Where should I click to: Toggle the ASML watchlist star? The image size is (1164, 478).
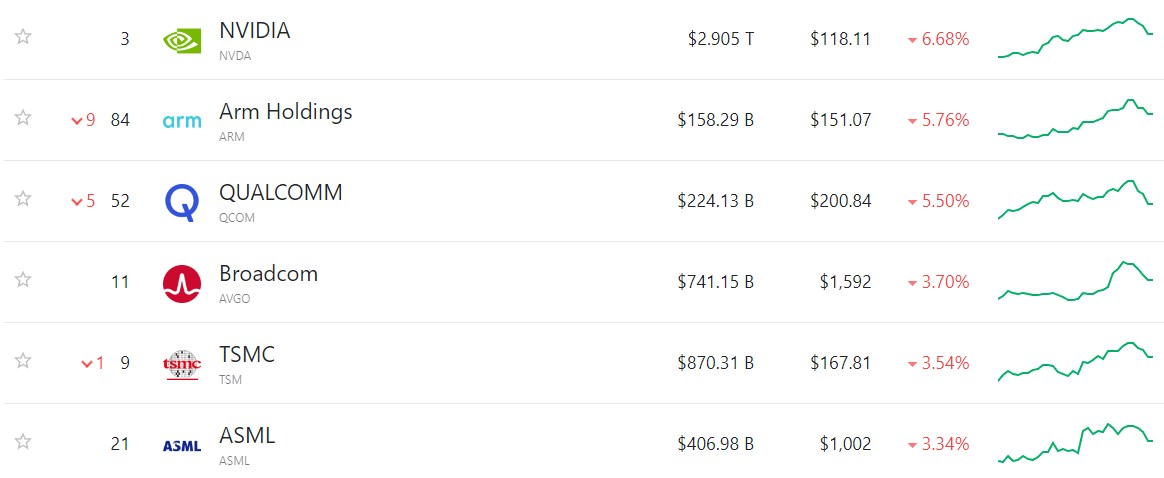tap(23, 442)
